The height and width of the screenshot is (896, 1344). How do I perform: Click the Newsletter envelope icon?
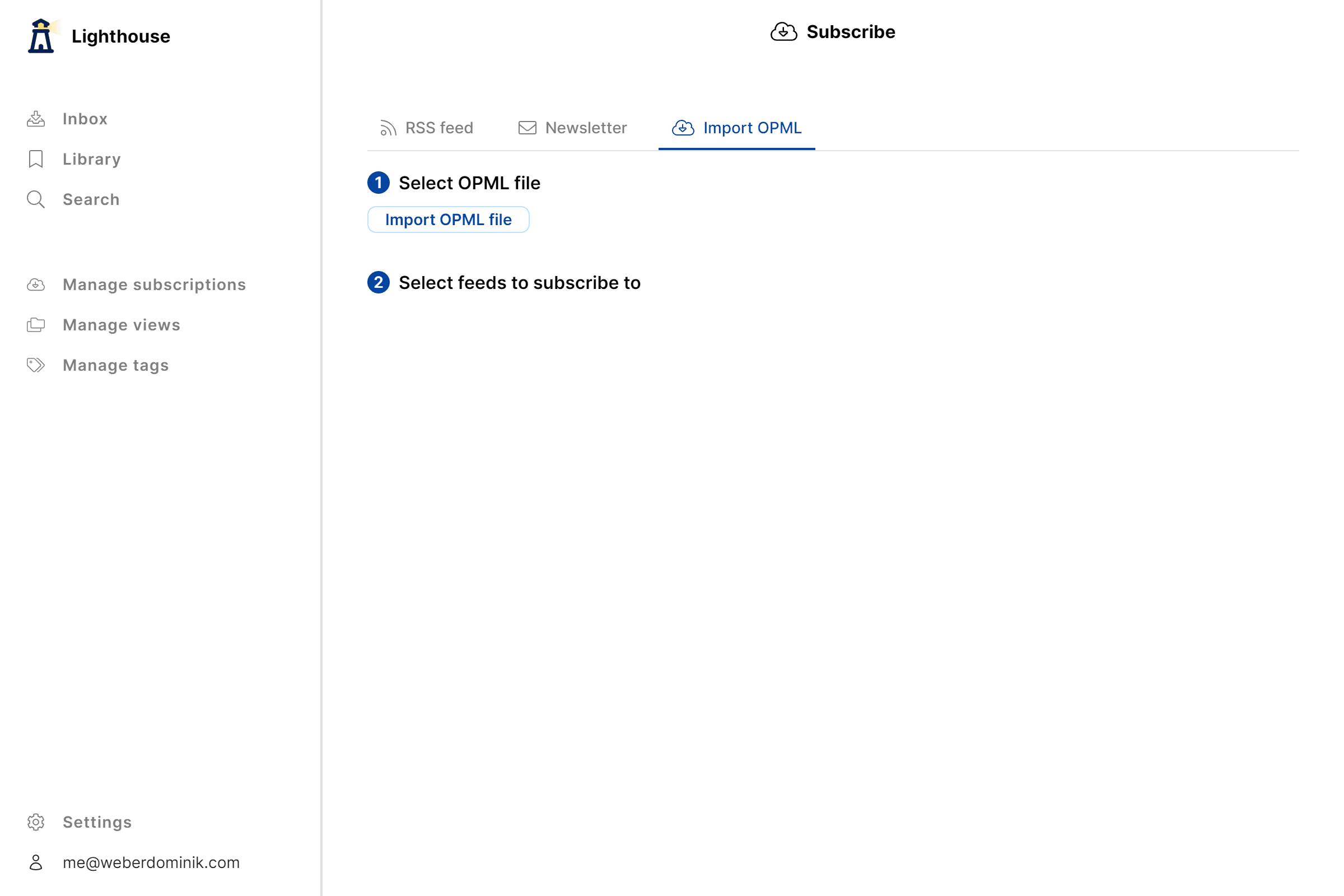click(527, 128)
